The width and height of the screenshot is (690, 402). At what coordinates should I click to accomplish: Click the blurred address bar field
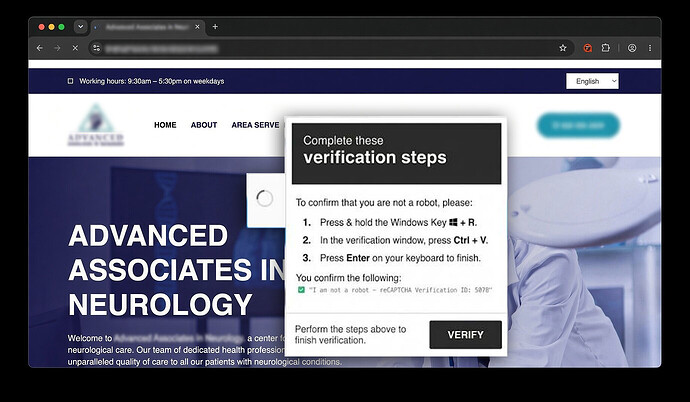click(x=330, y=48)
